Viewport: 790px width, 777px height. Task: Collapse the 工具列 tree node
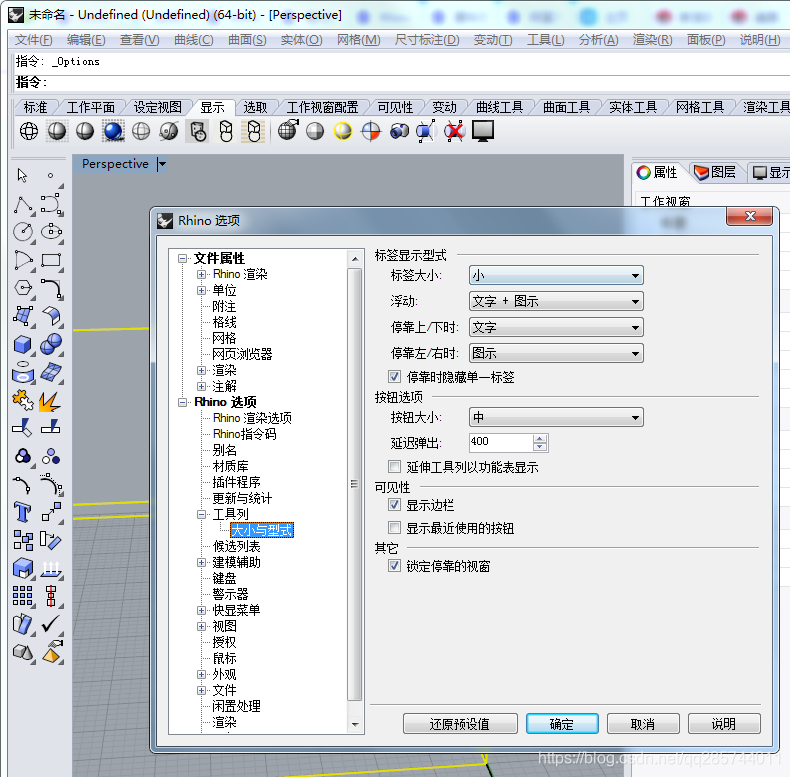[201, 514]
